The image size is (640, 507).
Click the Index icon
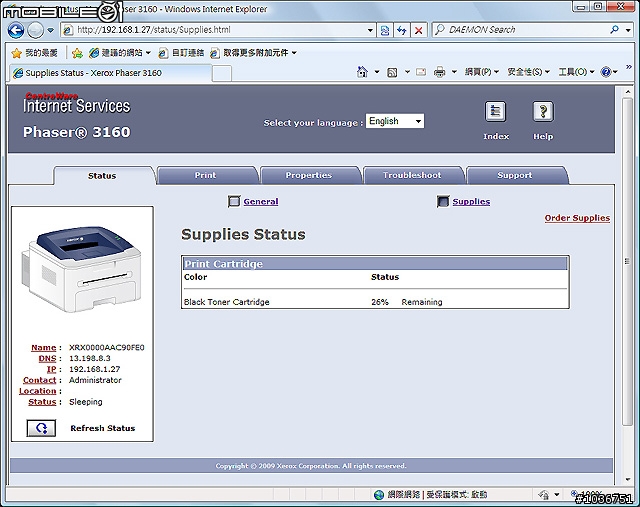(x=496, y=111)
